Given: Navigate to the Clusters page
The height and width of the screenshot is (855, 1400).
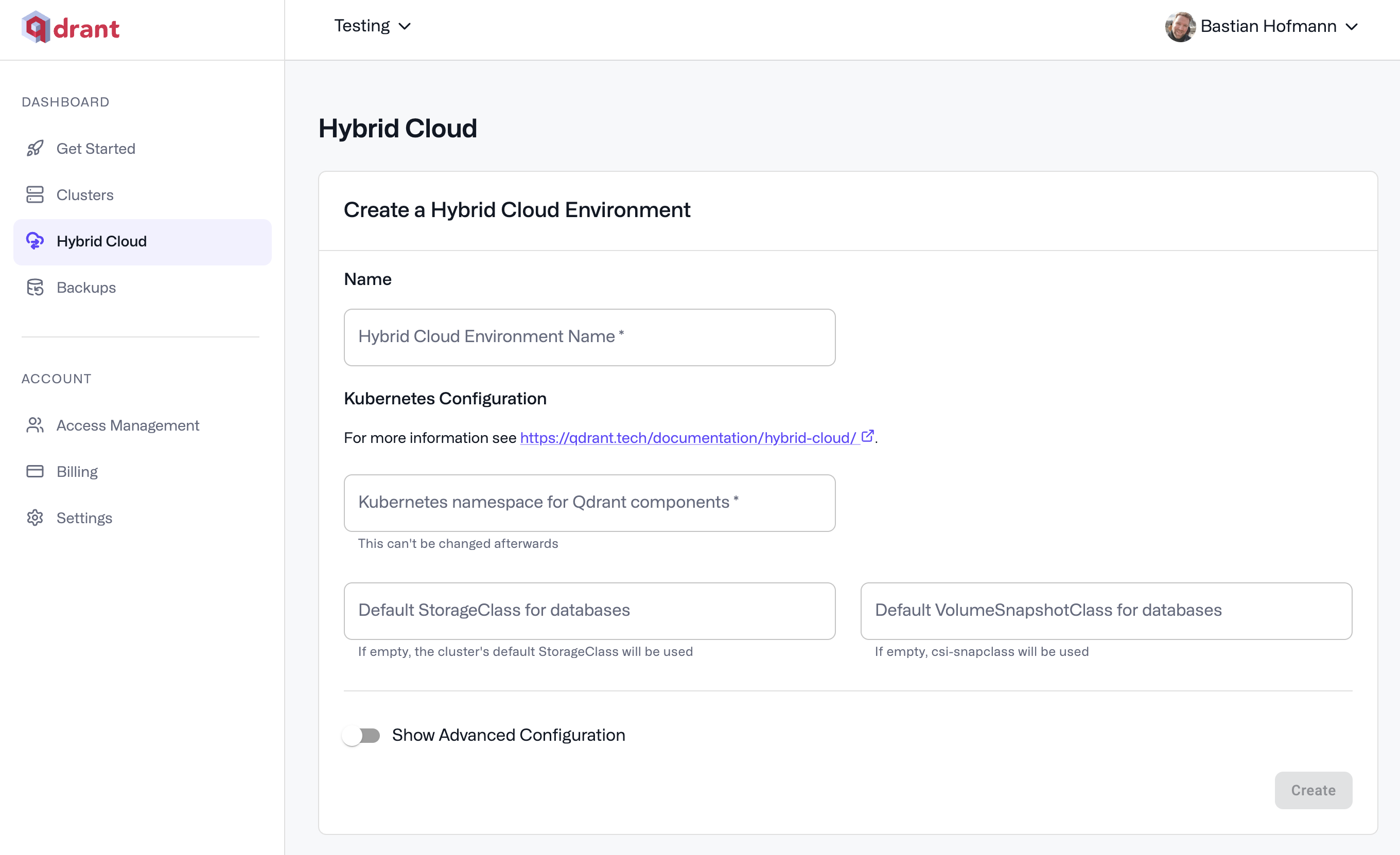Looking at the screenshot, I should click(x=85, y=195).
